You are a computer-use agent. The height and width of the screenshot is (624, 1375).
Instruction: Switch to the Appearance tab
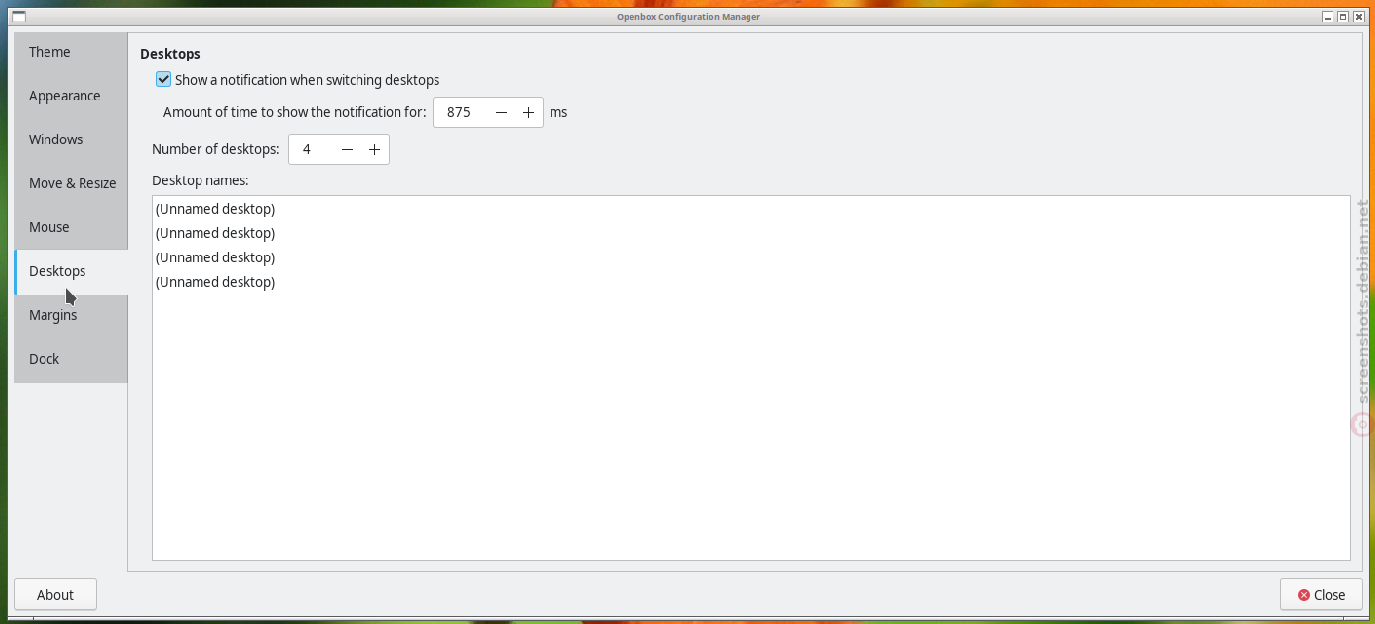tap(71, 96)
